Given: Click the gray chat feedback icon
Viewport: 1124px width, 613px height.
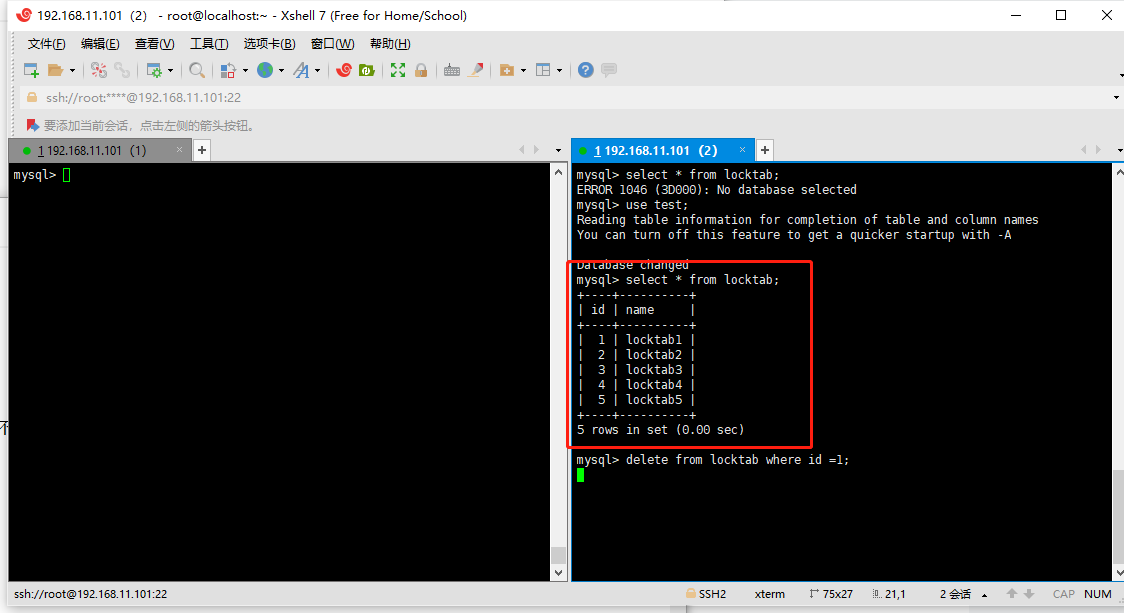Looking at the screenshot, I should coord(609,70).
